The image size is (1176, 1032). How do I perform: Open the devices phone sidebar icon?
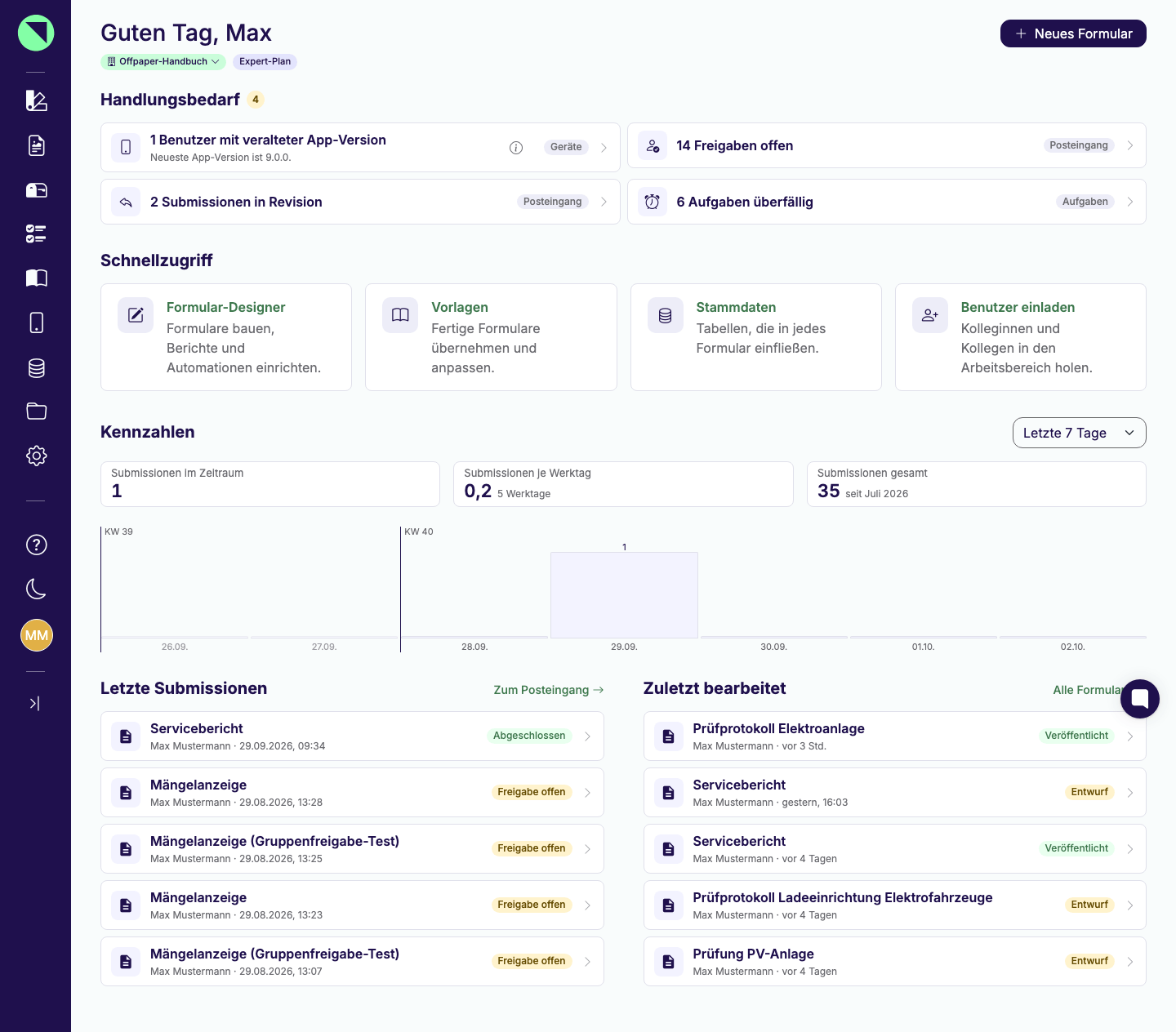36,322
